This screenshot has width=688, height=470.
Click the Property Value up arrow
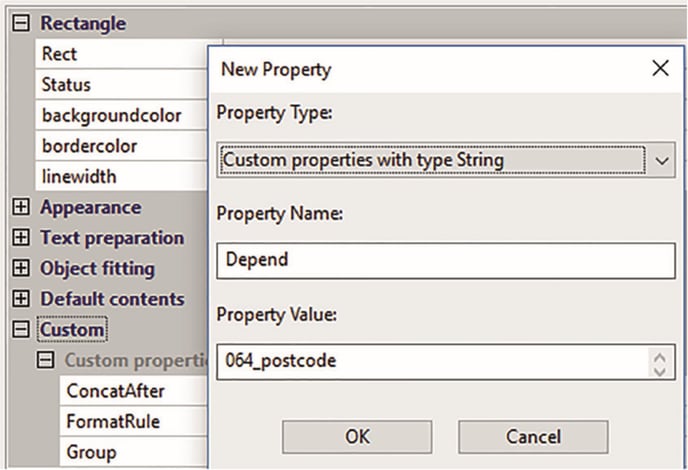660,358
